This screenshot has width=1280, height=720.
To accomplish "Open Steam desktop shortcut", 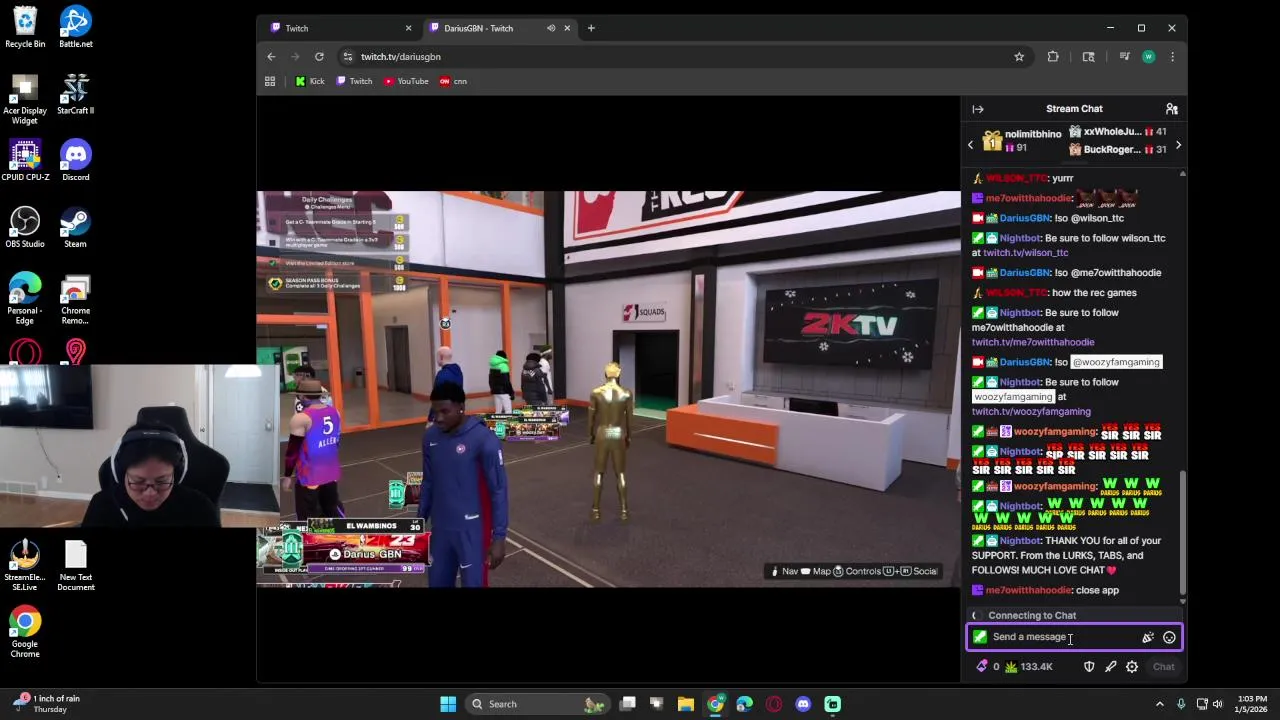I will point(75,228).
